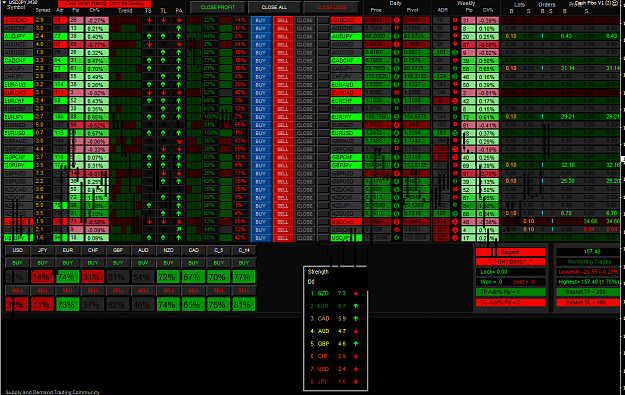Click the Basket TP = 200 field
Image resolution: width=625 pixels, height=395 pixels.
[589, 292]
